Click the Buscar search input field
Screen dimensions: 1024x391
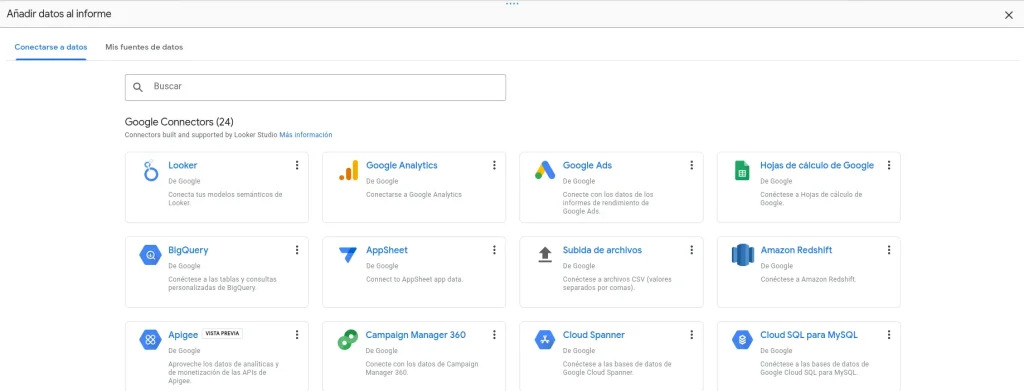315,87
